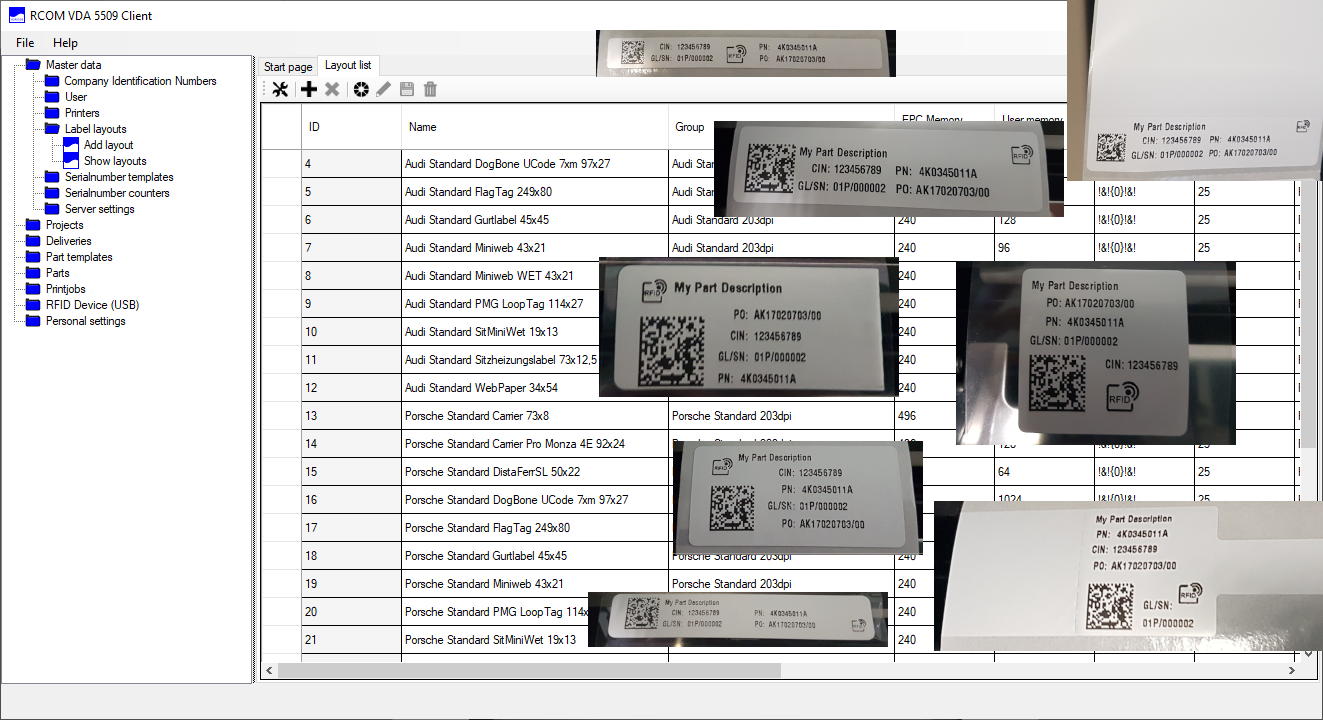This screenshot has width=1323, height=720.
Task: Click Group cell in row ID 7
Action: tap(782, 247)
